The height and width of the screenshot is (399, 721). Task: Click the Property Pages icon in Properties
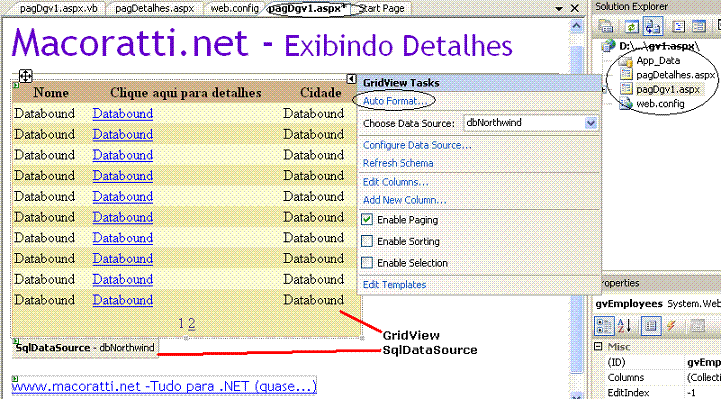[698, 326]
